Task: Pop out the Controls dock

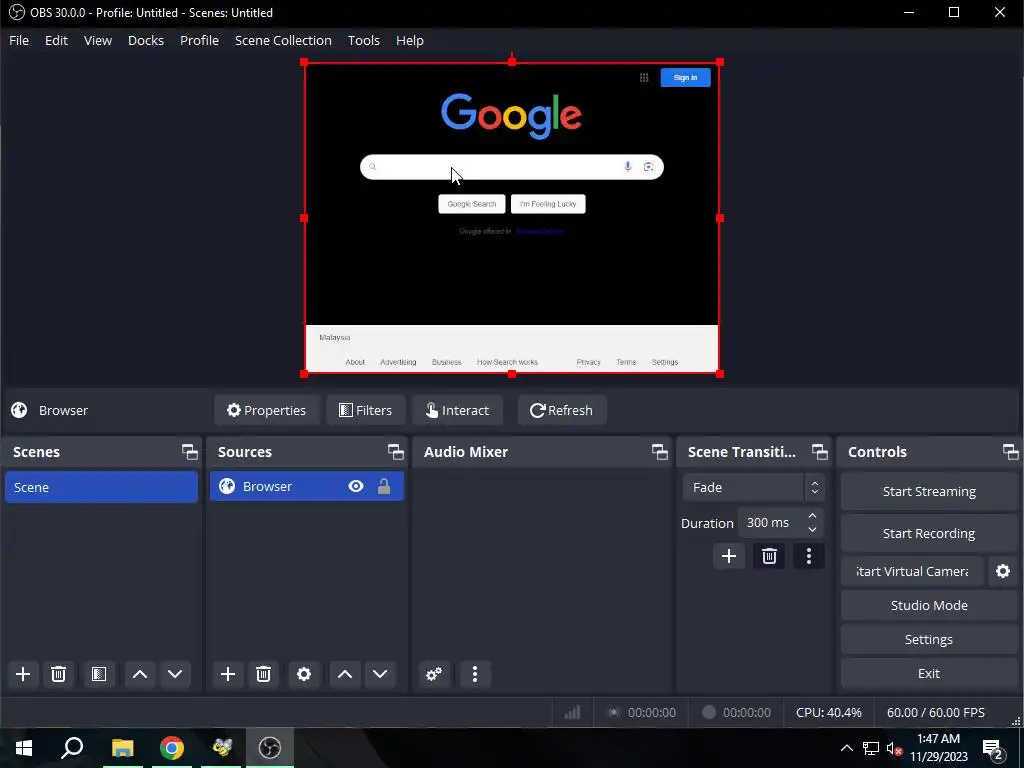Action: (1010, 452)
